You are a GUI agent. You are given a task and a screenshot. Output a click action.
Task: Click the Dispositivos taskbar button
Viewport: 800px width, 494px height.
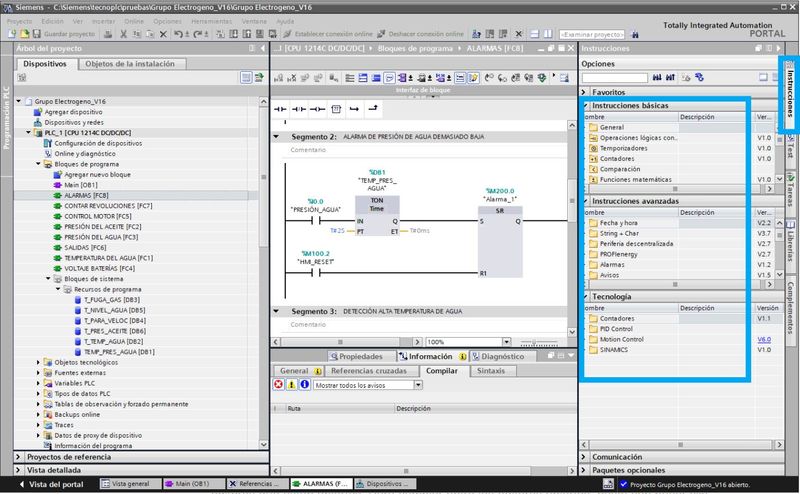pos(385,484)
